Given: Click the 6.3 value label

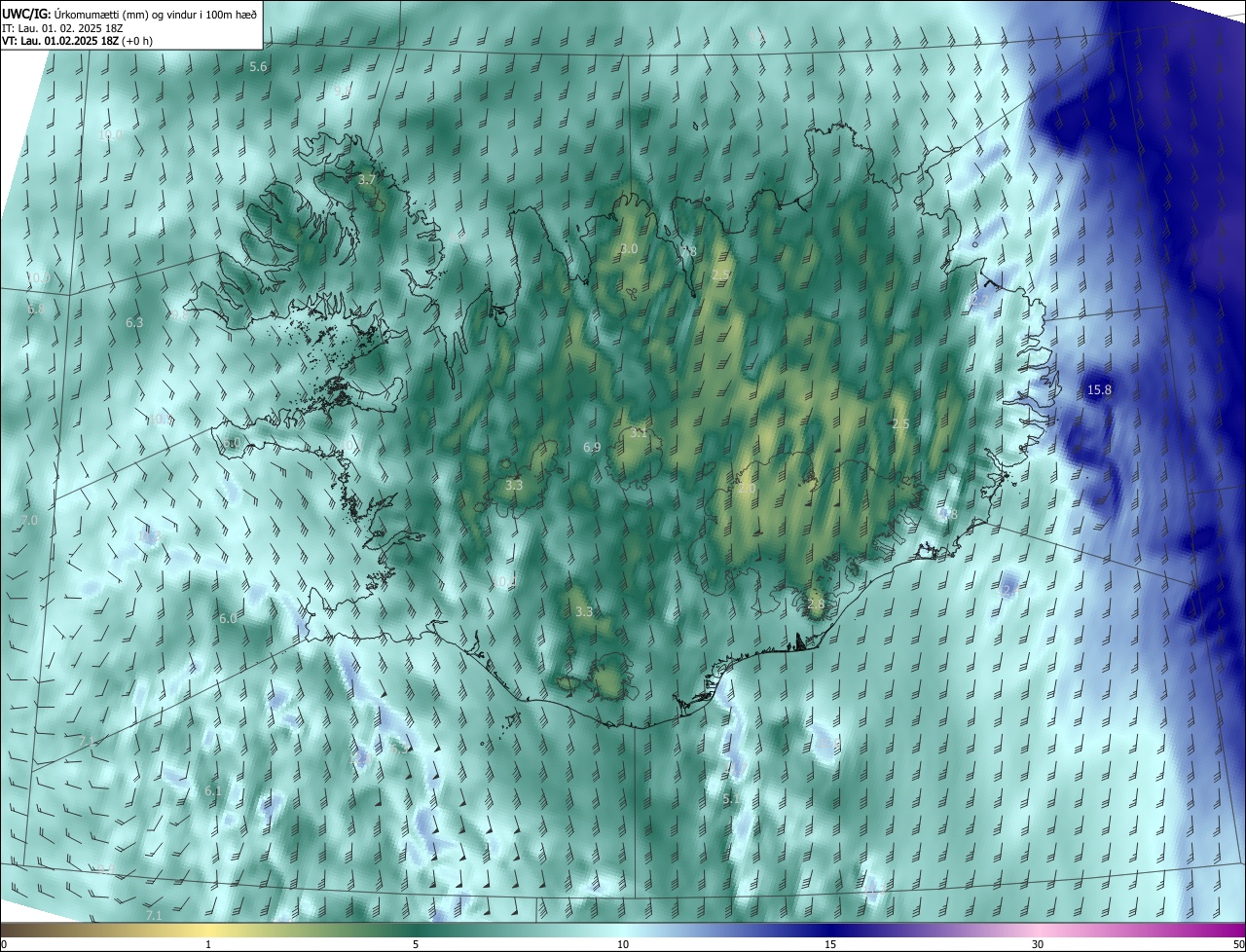Looking at the screenshot, I should pyautogui.click(x=134, y=322).
